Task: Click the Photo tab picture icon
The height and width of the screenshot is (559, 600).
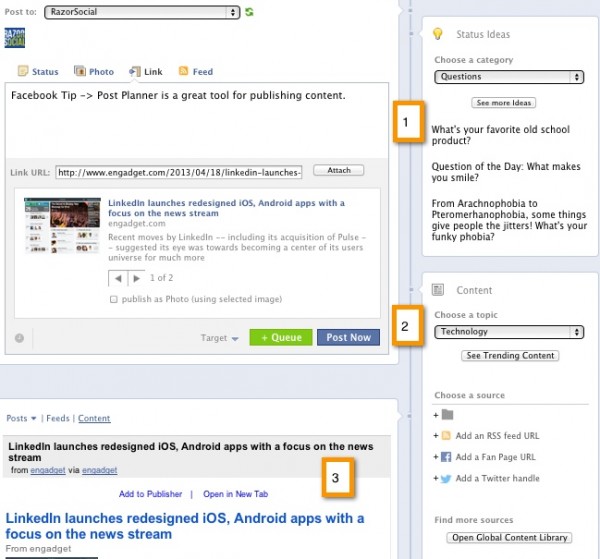Action: pyautogui.click(x=80, y=71)
